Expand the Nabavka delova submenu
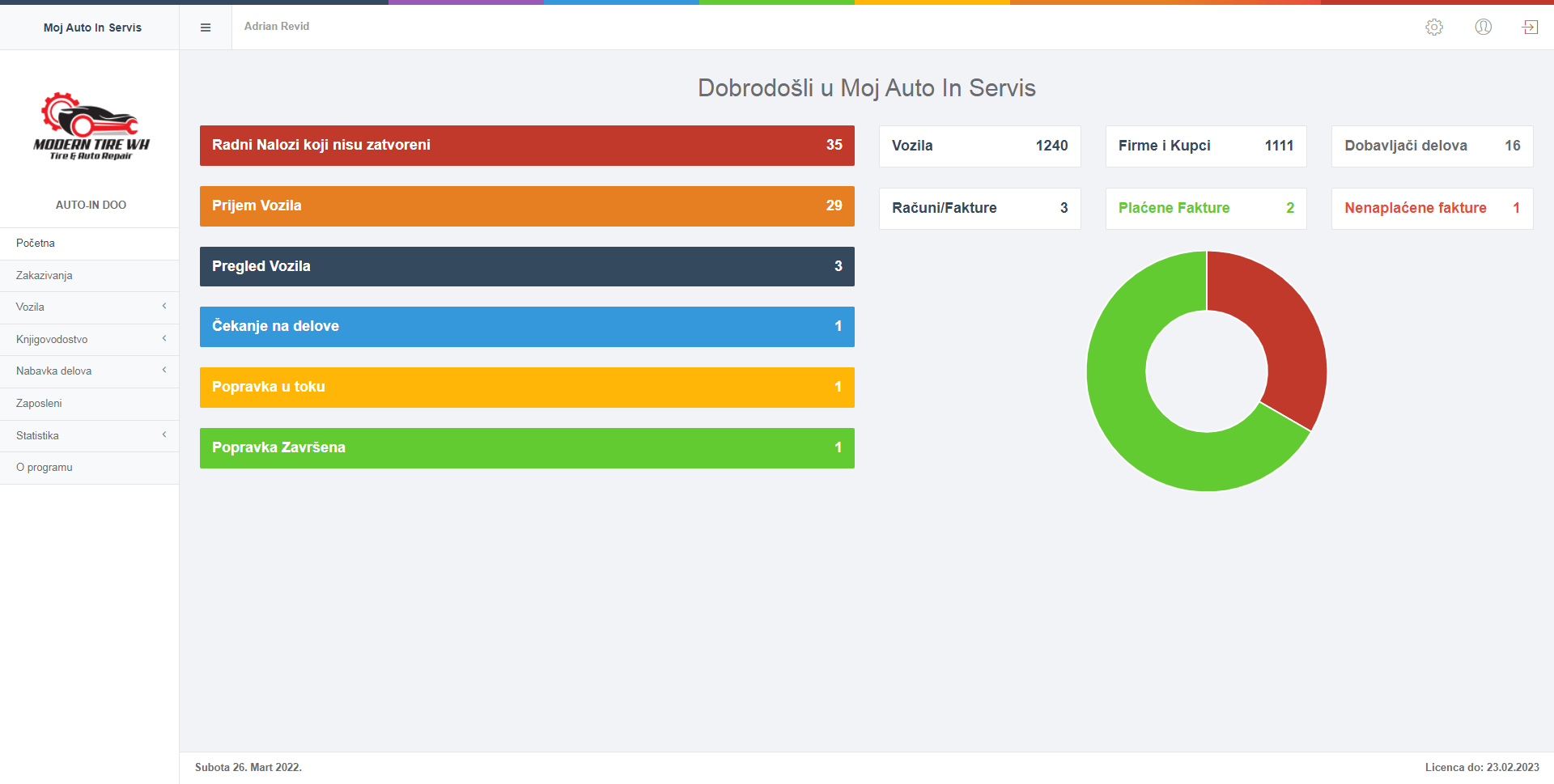The width and height of the screenshot is (1554, 784). (x=89, y=371)
